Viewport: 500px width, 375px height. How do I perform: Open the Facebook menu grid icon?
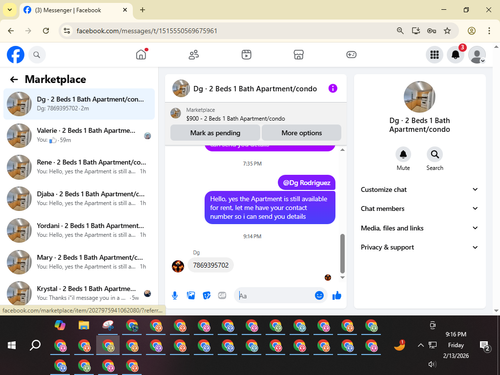(x=434, y=55)
